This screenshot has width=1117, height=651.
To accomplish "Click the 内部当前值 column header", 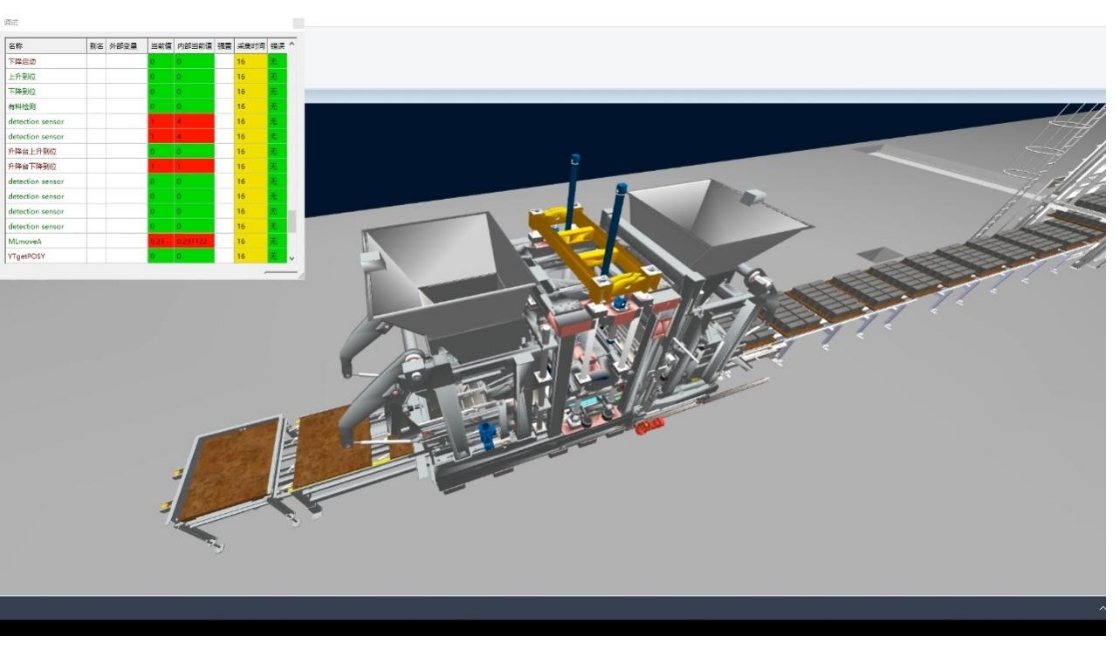I will click(194, 46).
